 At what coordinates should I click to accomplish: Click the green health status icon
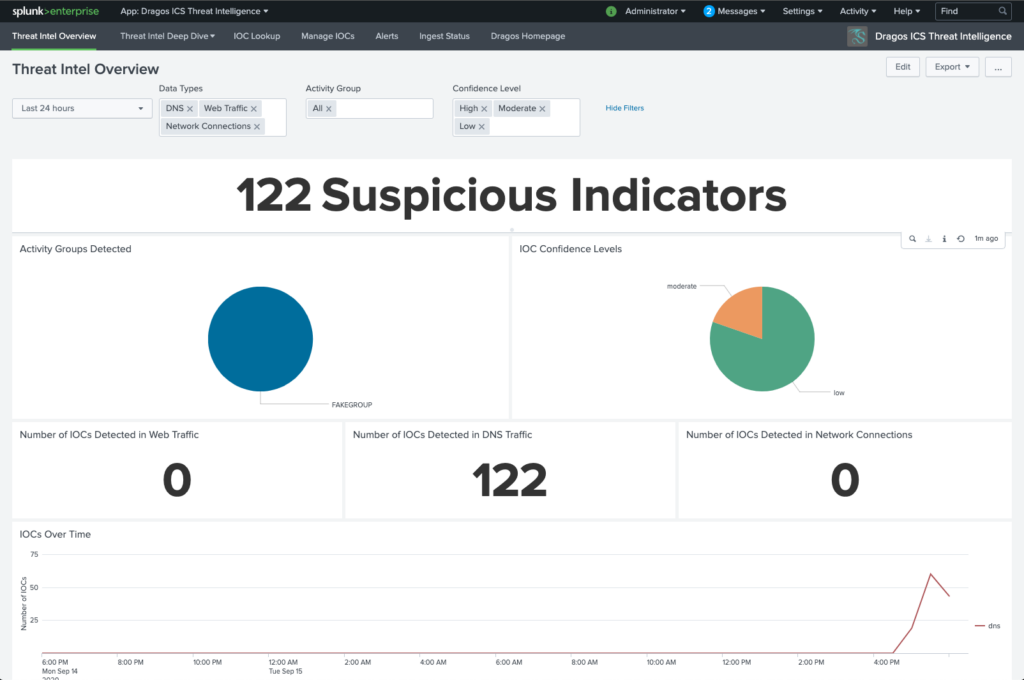(611, 11)
